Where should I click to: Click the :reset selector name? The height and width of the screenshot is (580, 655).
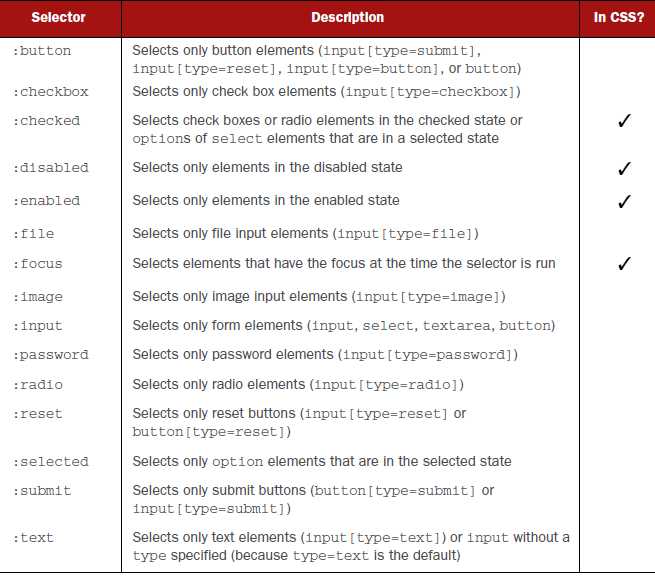click(38, 414)
